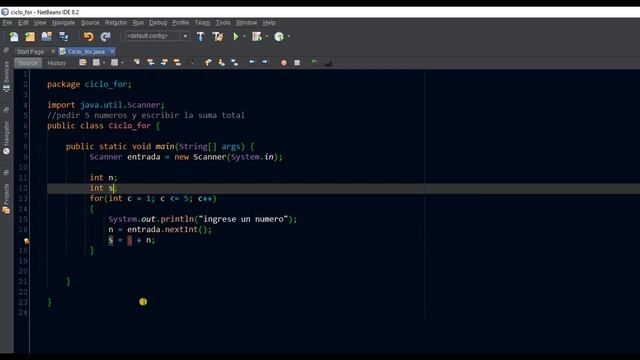Toggle Rectangular Selection icon

[x=191, y=62]
